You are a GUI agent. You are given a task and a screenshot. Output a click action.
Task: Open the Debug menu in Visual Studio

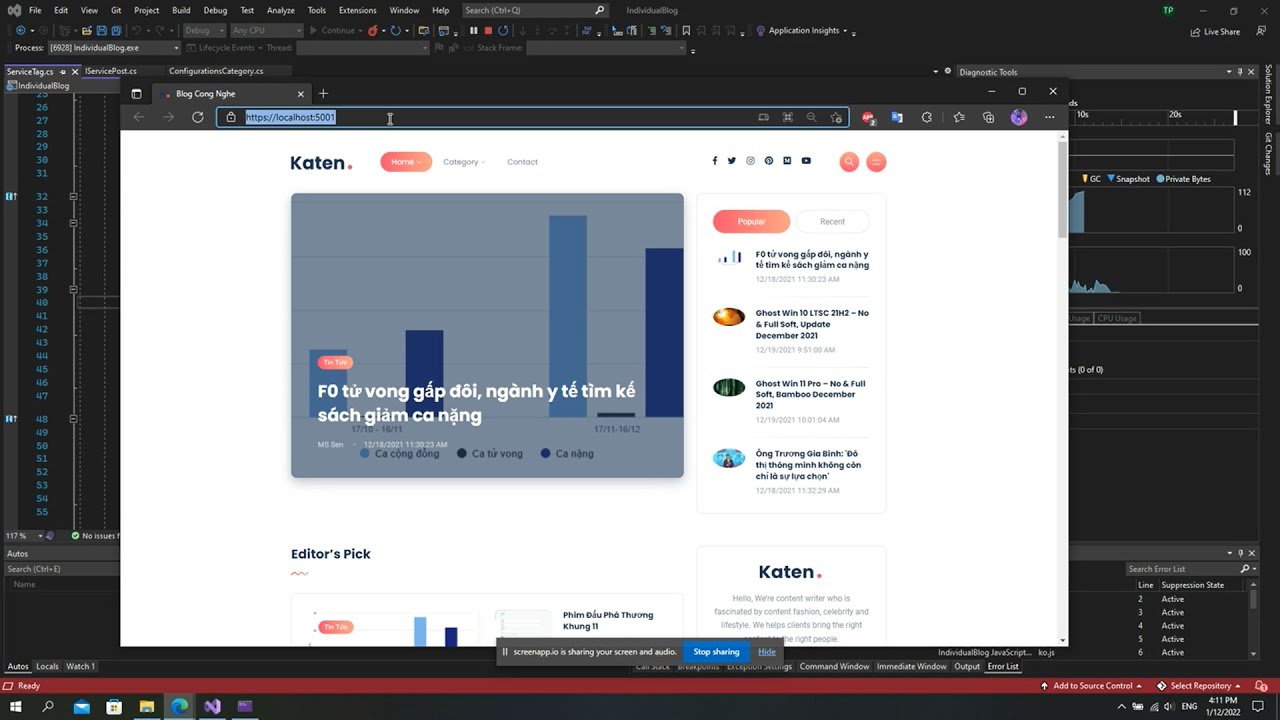pyautogui.click(x=215, y=10)
